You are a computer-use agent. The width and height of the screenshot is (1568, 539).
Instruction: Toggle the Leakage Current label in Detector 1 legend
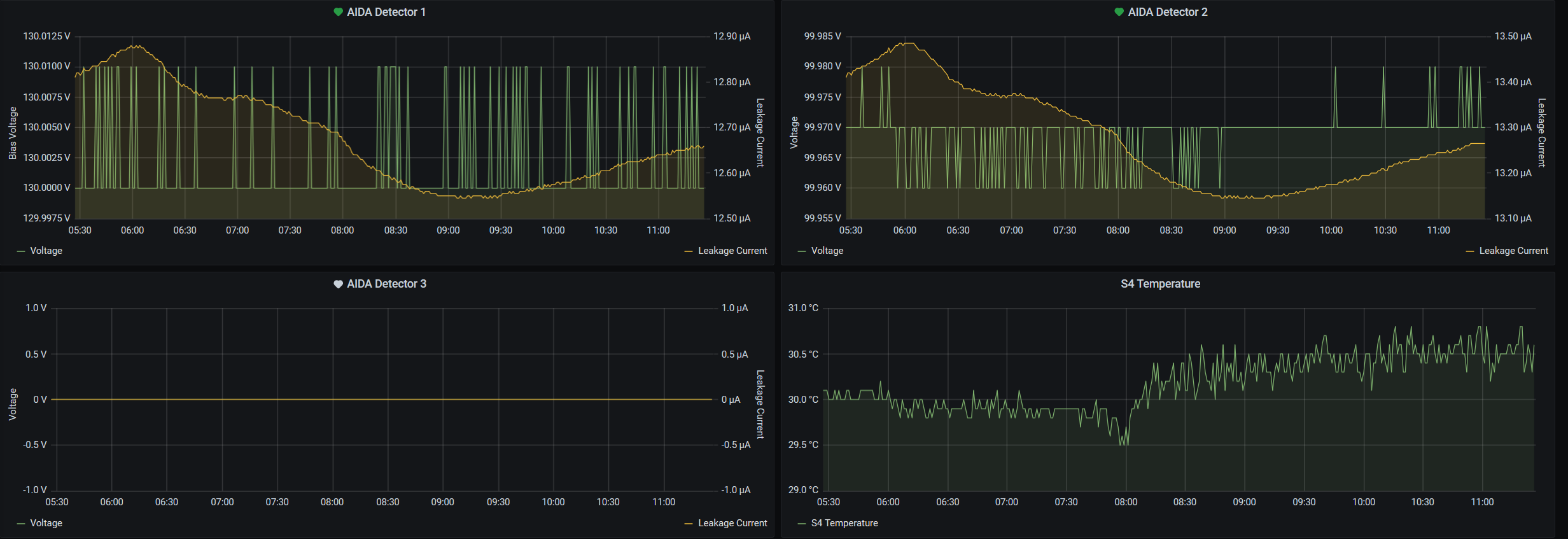[x=732, y=251]
